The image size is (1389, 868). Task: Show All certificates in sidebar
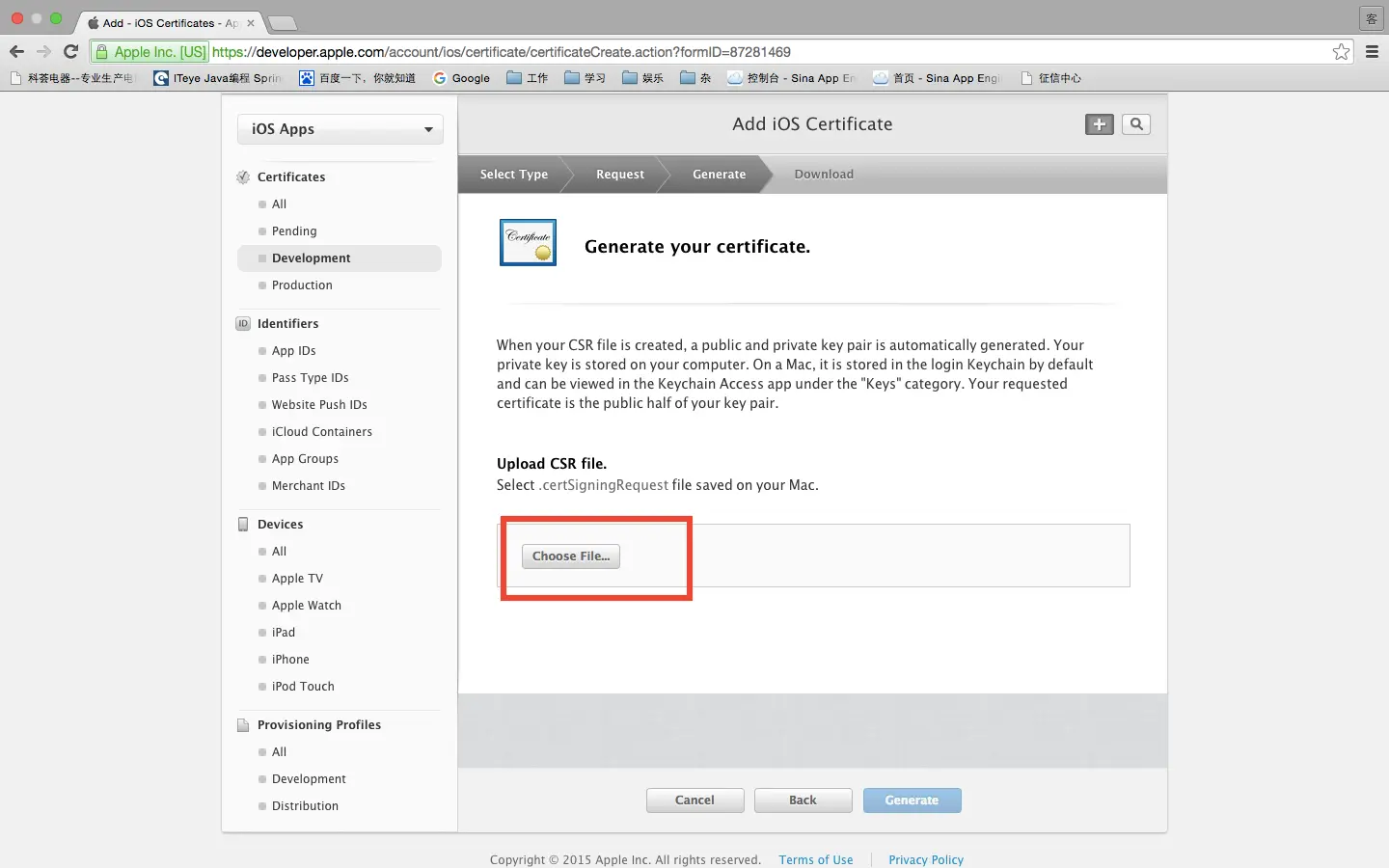tap(279, 204)
